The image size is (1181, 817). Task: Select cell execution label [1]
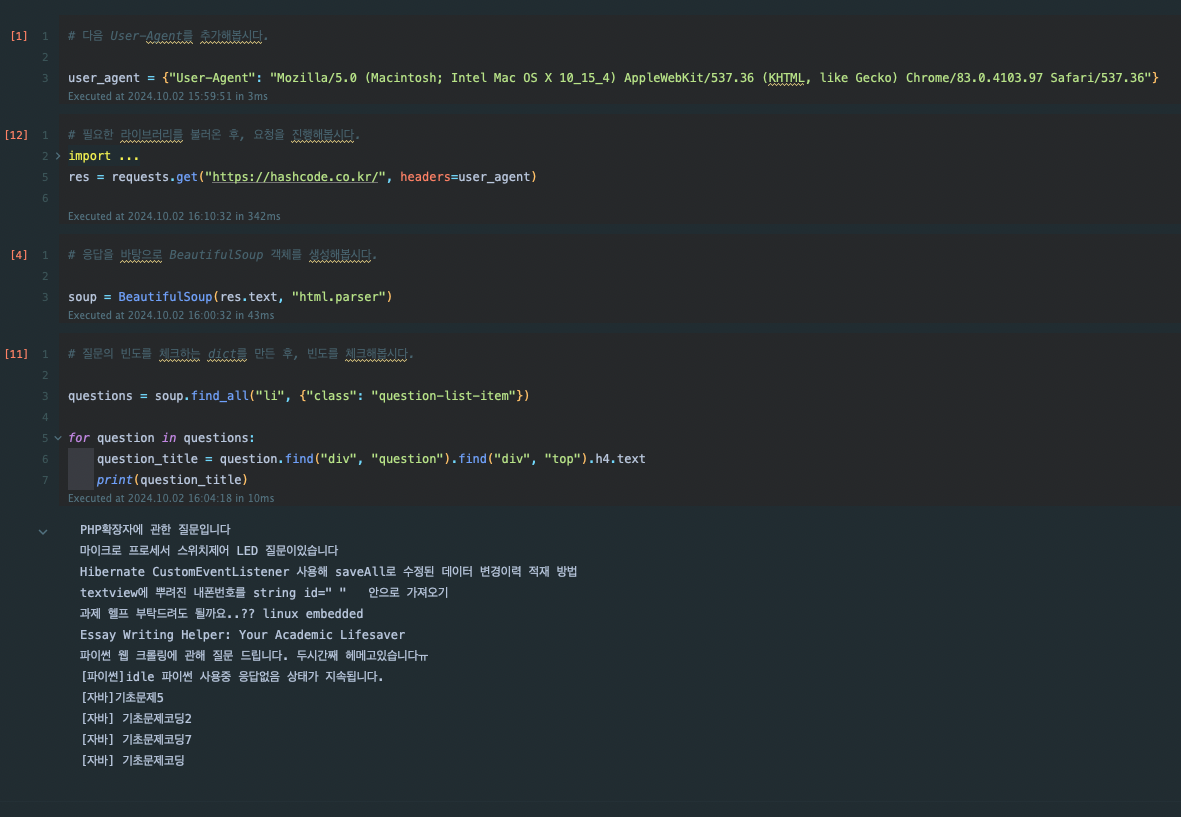click(x=19, y=36)
